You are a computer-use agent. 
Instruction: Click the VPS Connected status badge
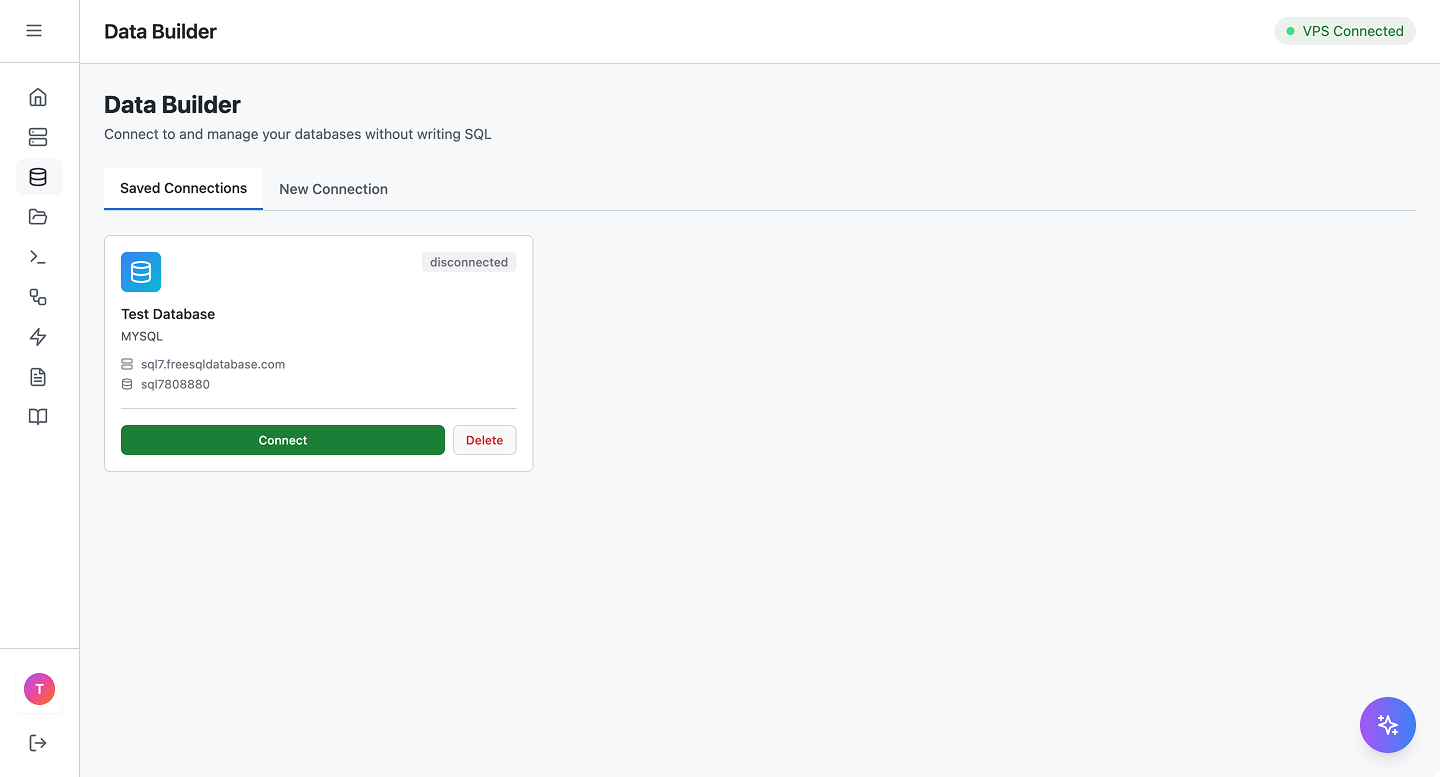1345,30
